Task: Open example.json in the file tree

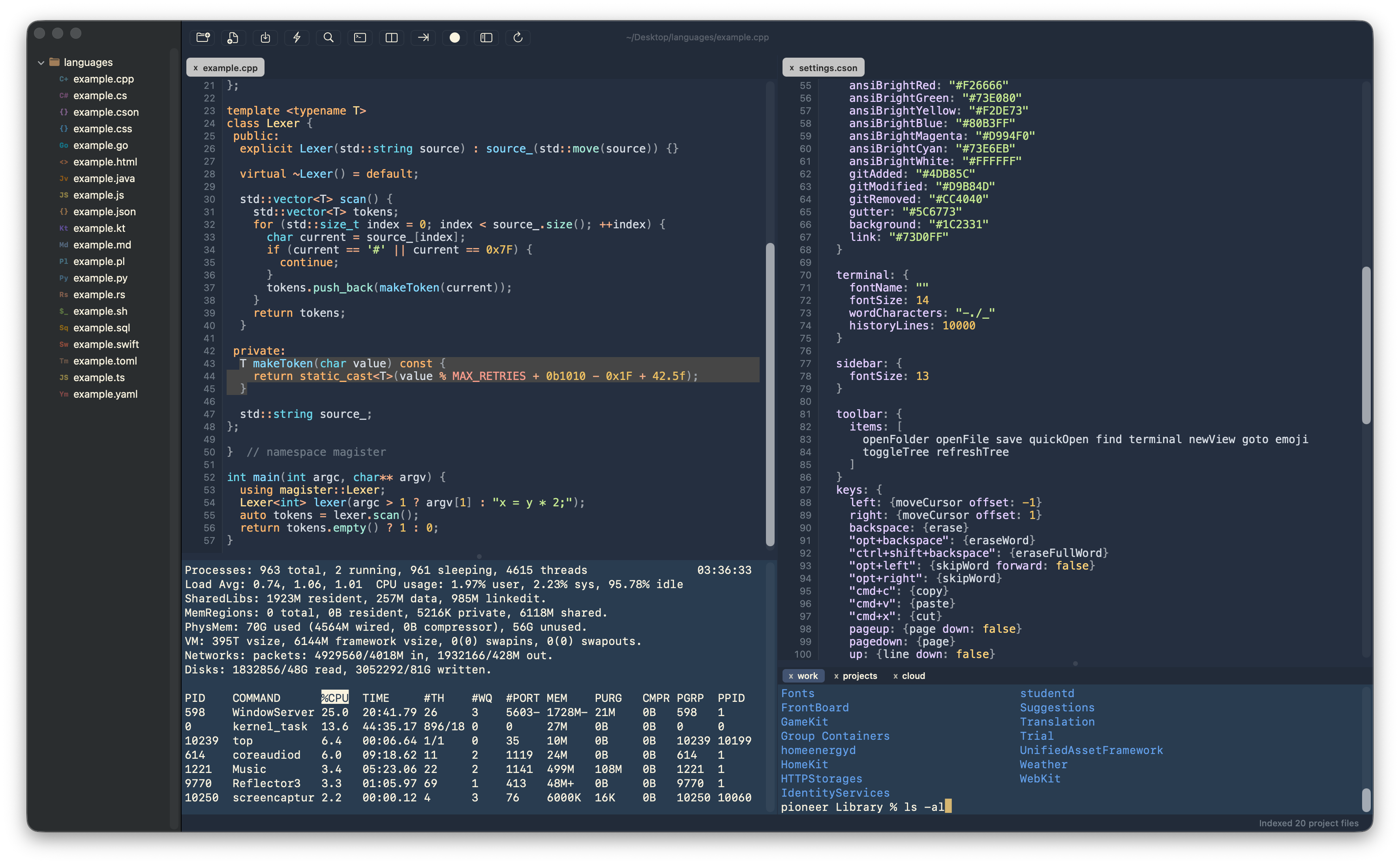Action: (105, 212)
